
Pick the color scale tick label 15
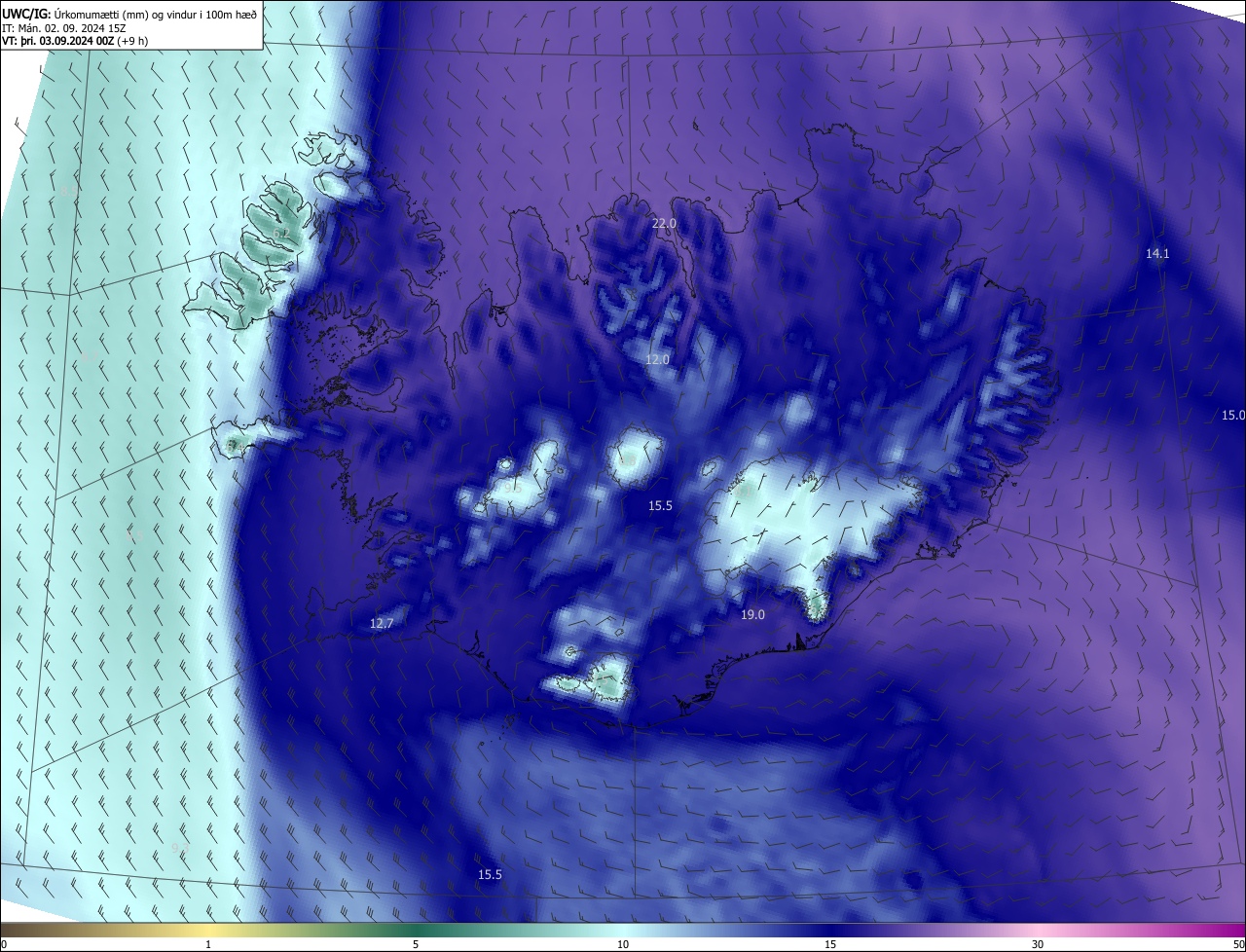tap(830, 944)
